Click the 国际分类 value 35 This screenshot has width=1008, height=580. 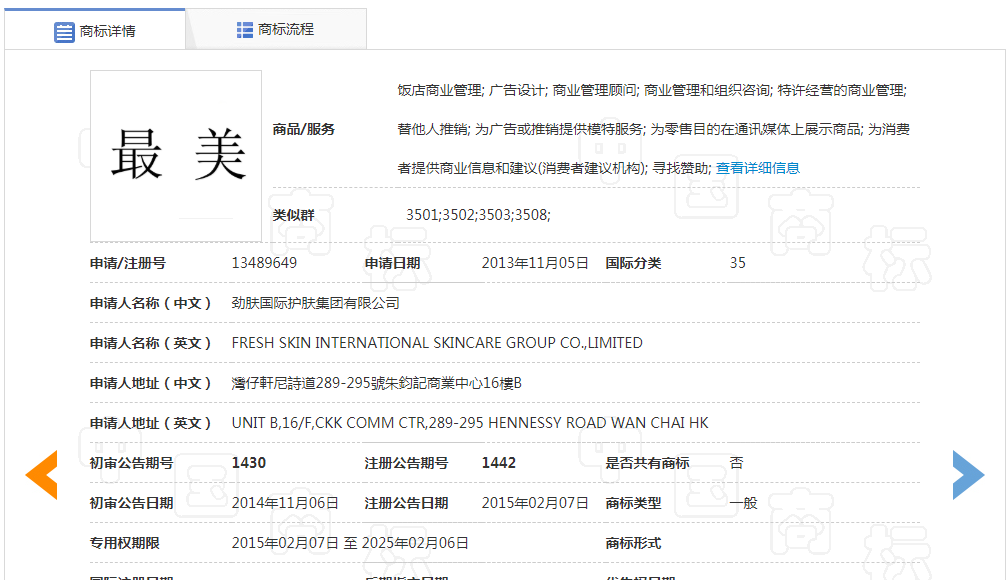[738, 263]
